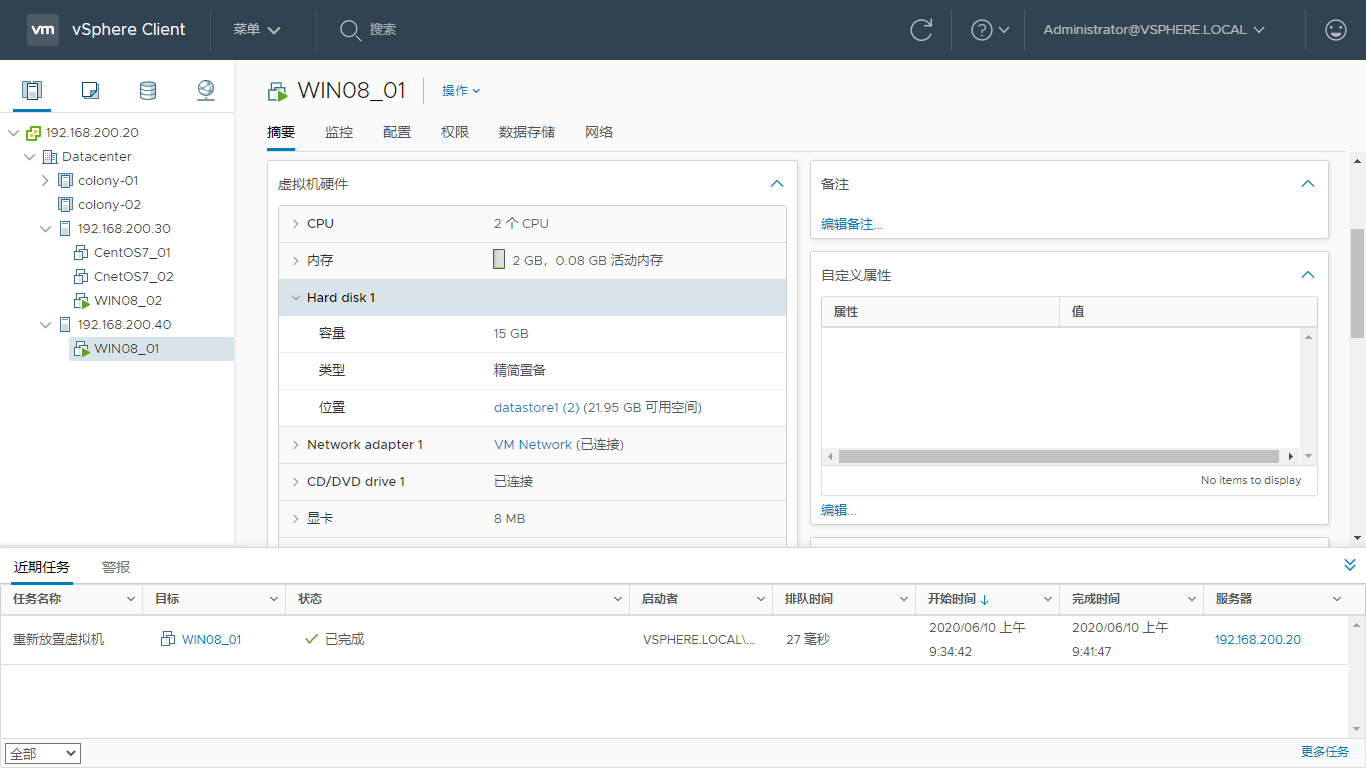Image resolution: width=1366 pixels, height=768 pixels.
Task: Expand the colony-01 cluster in the tree
Action: 45,180
